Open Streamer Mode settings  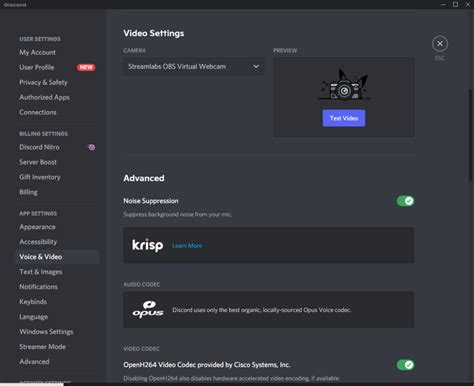[x=43, y=347]
